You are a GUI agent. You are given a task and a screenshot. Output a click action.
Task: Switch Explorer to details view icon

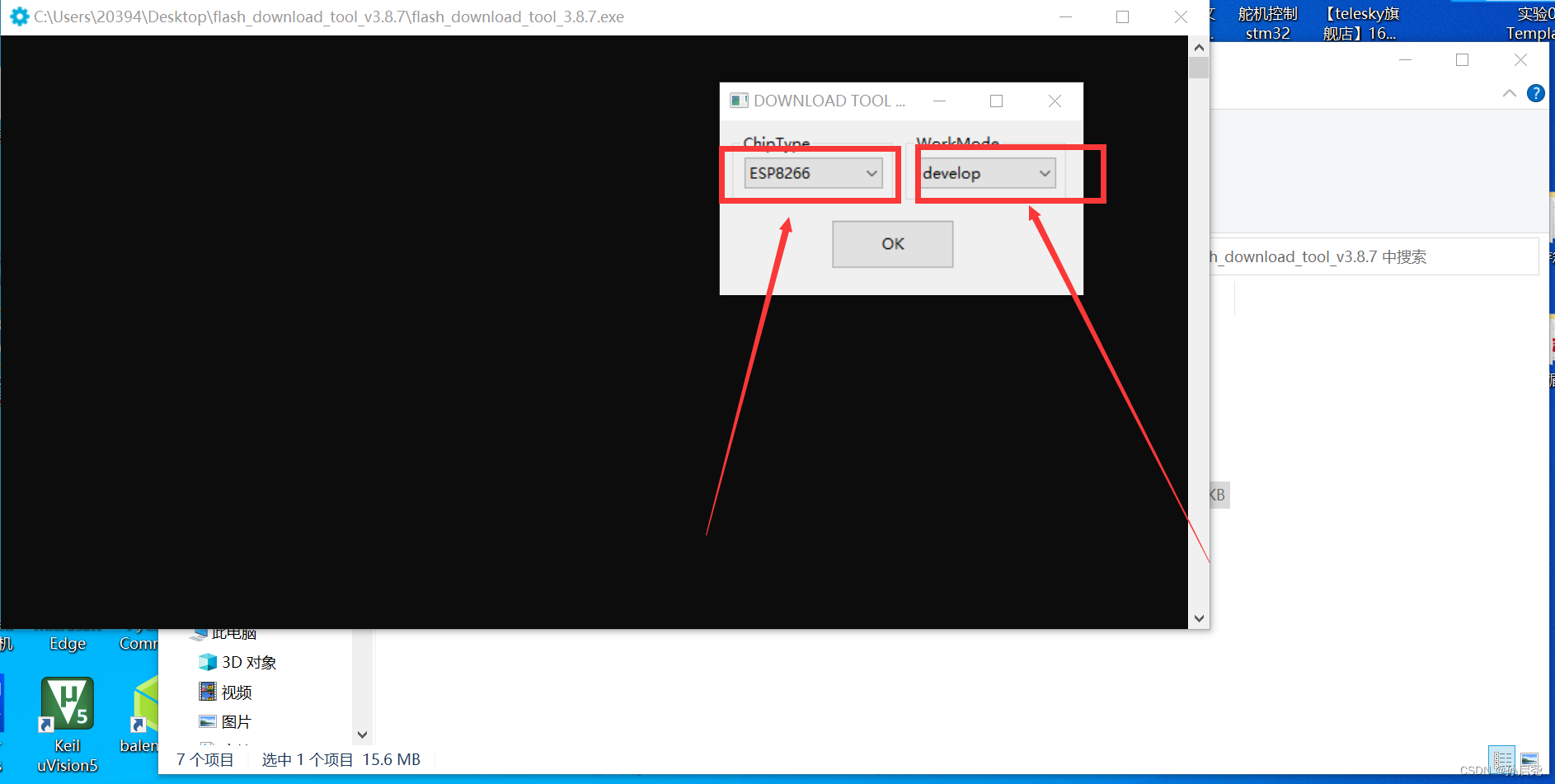1502,758
